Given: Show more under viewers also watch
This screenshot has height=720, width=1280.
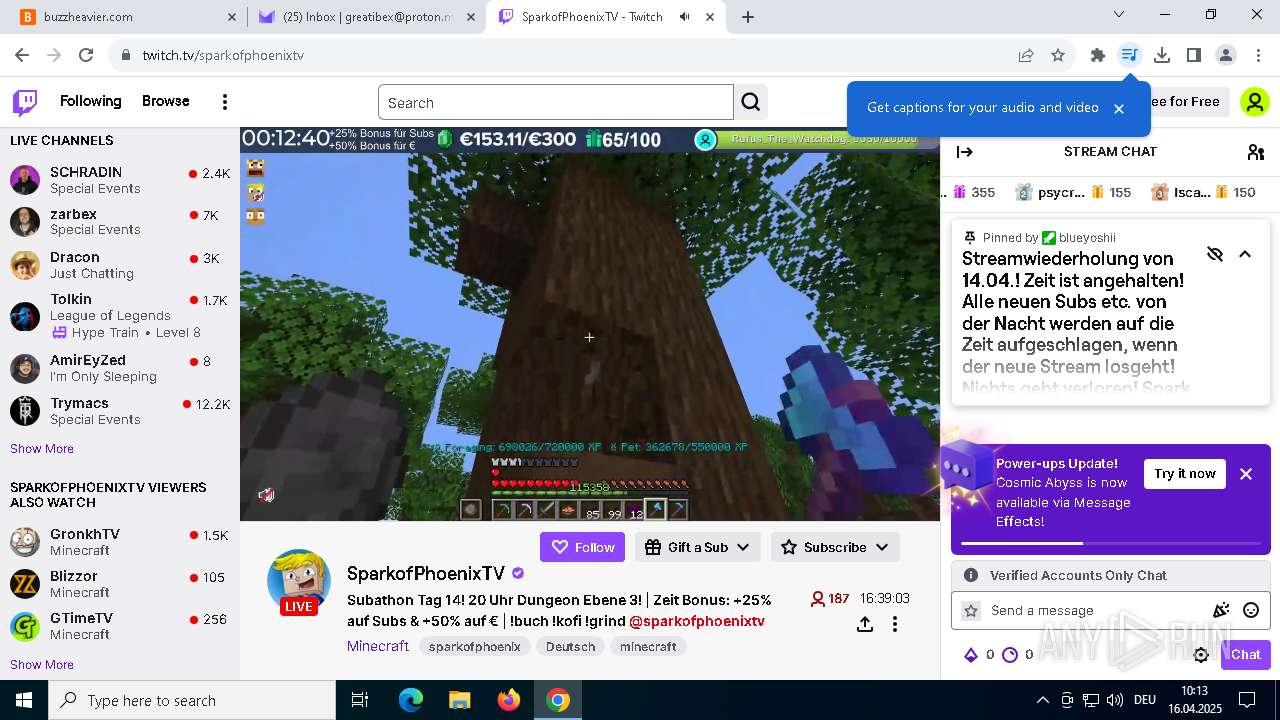Looking at the screenshot, I should pos(42,665).
